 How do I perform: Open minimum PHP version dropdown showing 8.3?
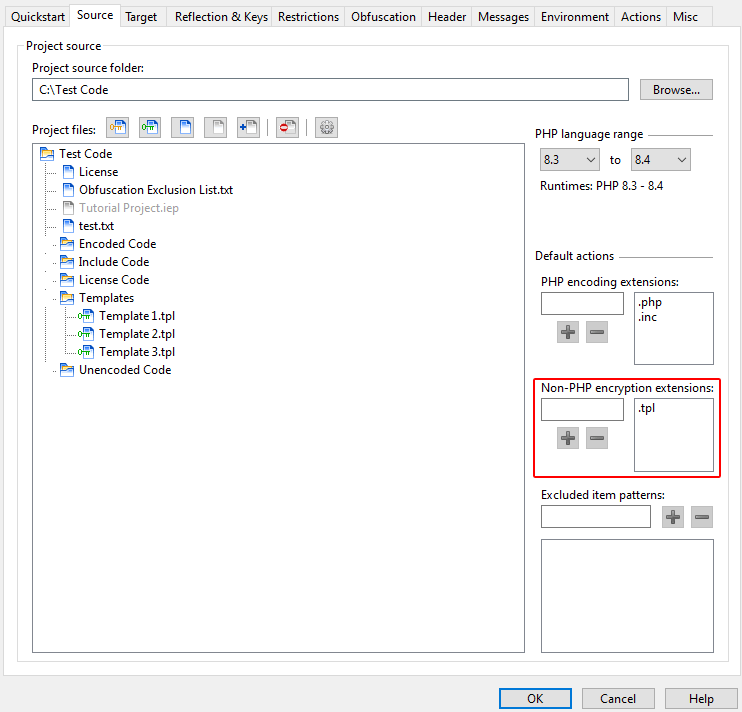(569, 160)
